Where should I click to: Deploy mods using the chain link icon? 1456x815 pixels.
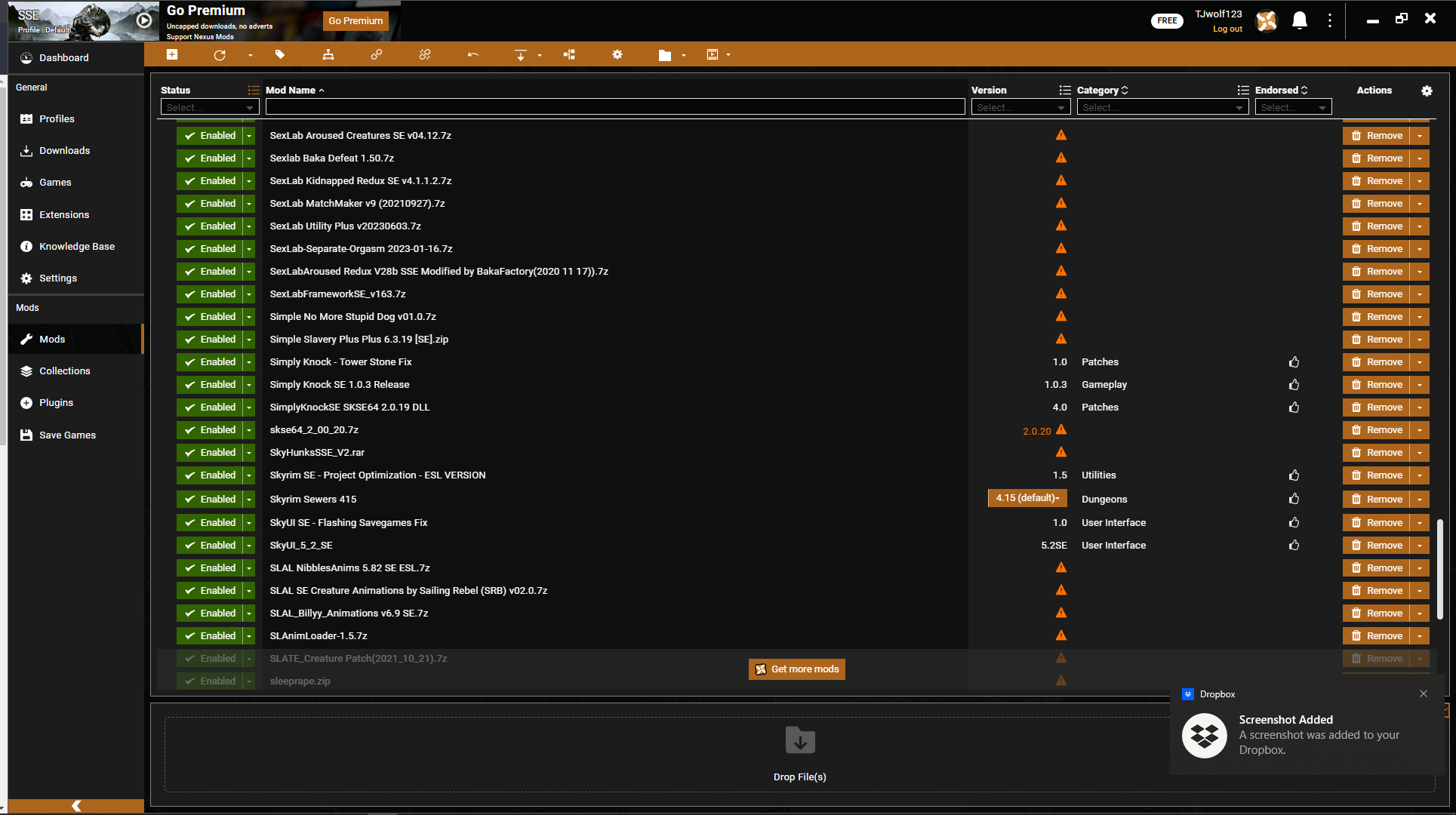point(376,54)
